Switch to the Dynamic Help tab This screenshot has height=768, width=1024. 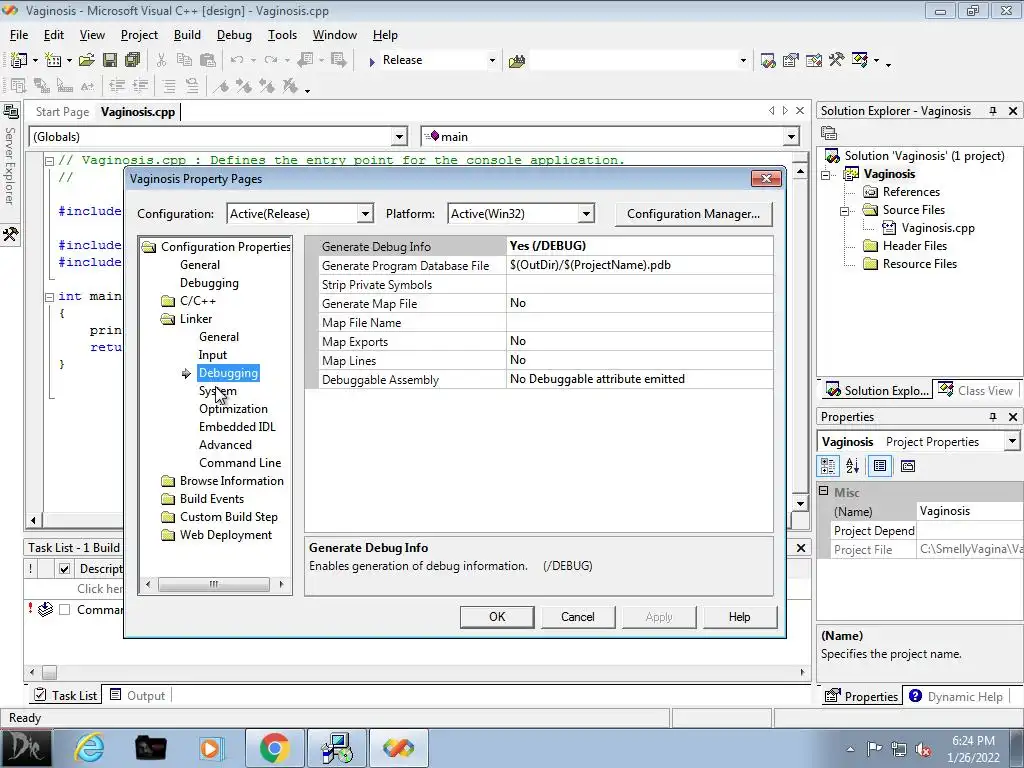[x=956, y=696]
